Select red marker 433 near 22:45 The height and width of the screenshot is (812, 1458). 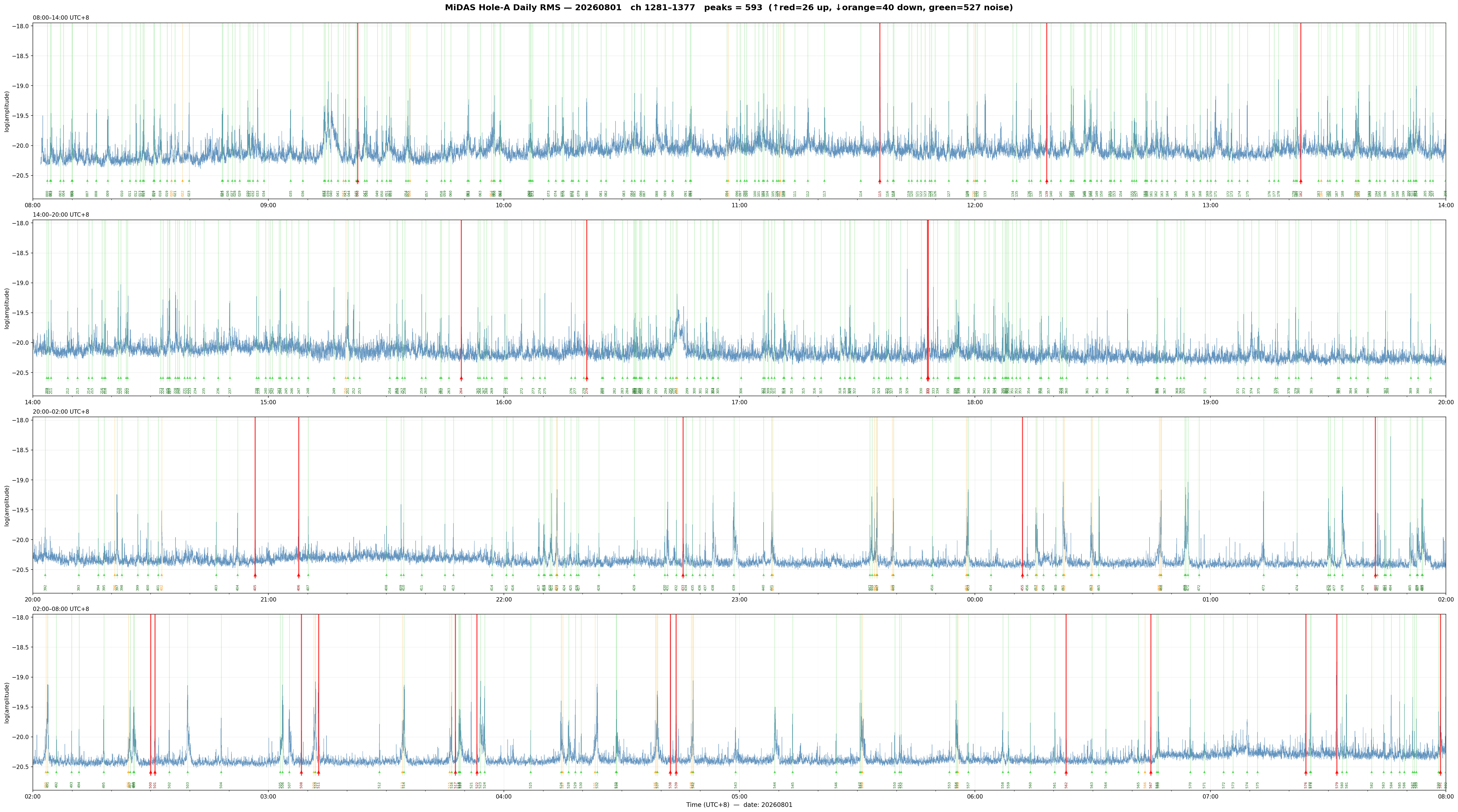click(683, 575)
